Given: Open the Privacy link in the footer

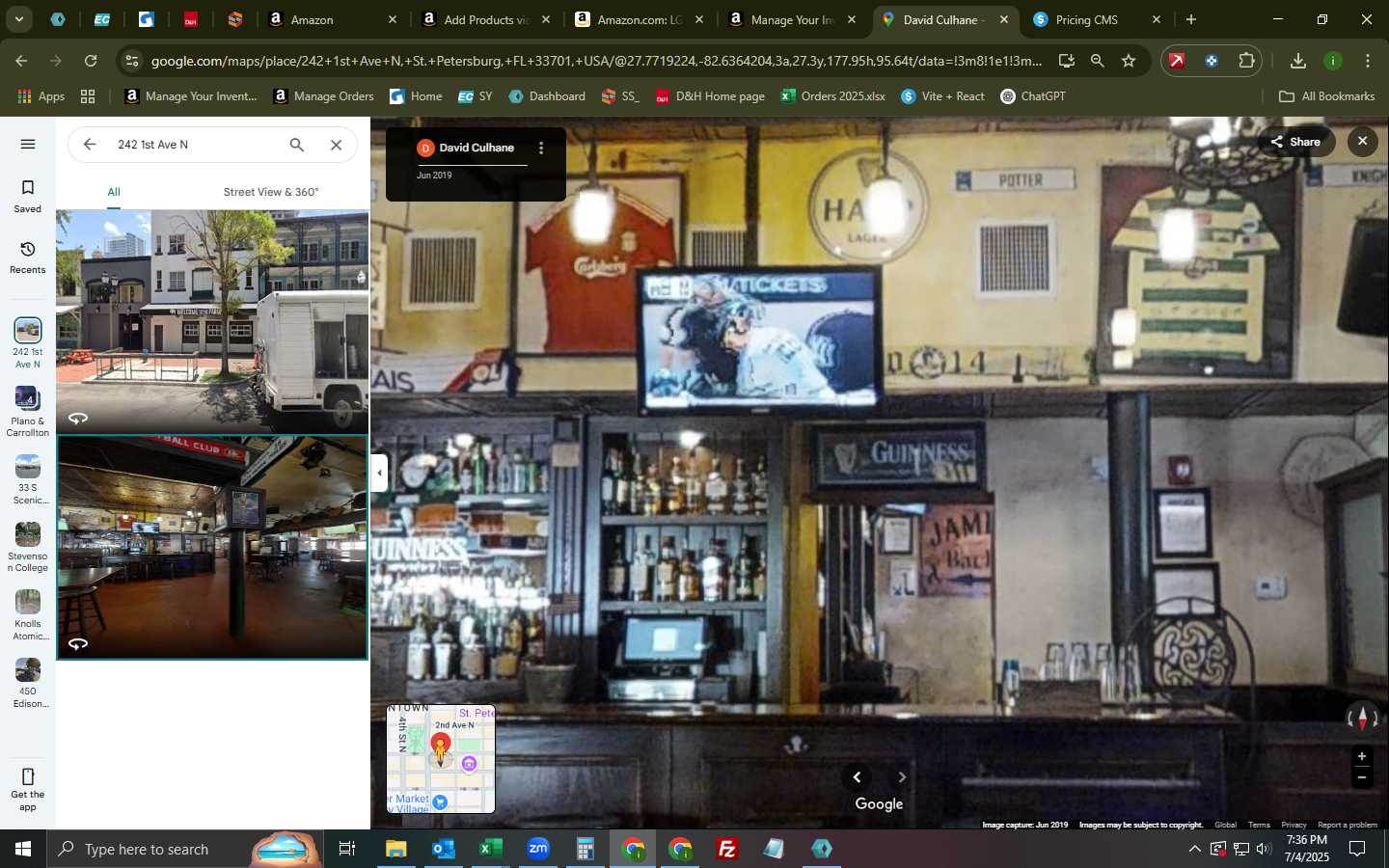Looking at the screenshot, I should (1294, 825).
